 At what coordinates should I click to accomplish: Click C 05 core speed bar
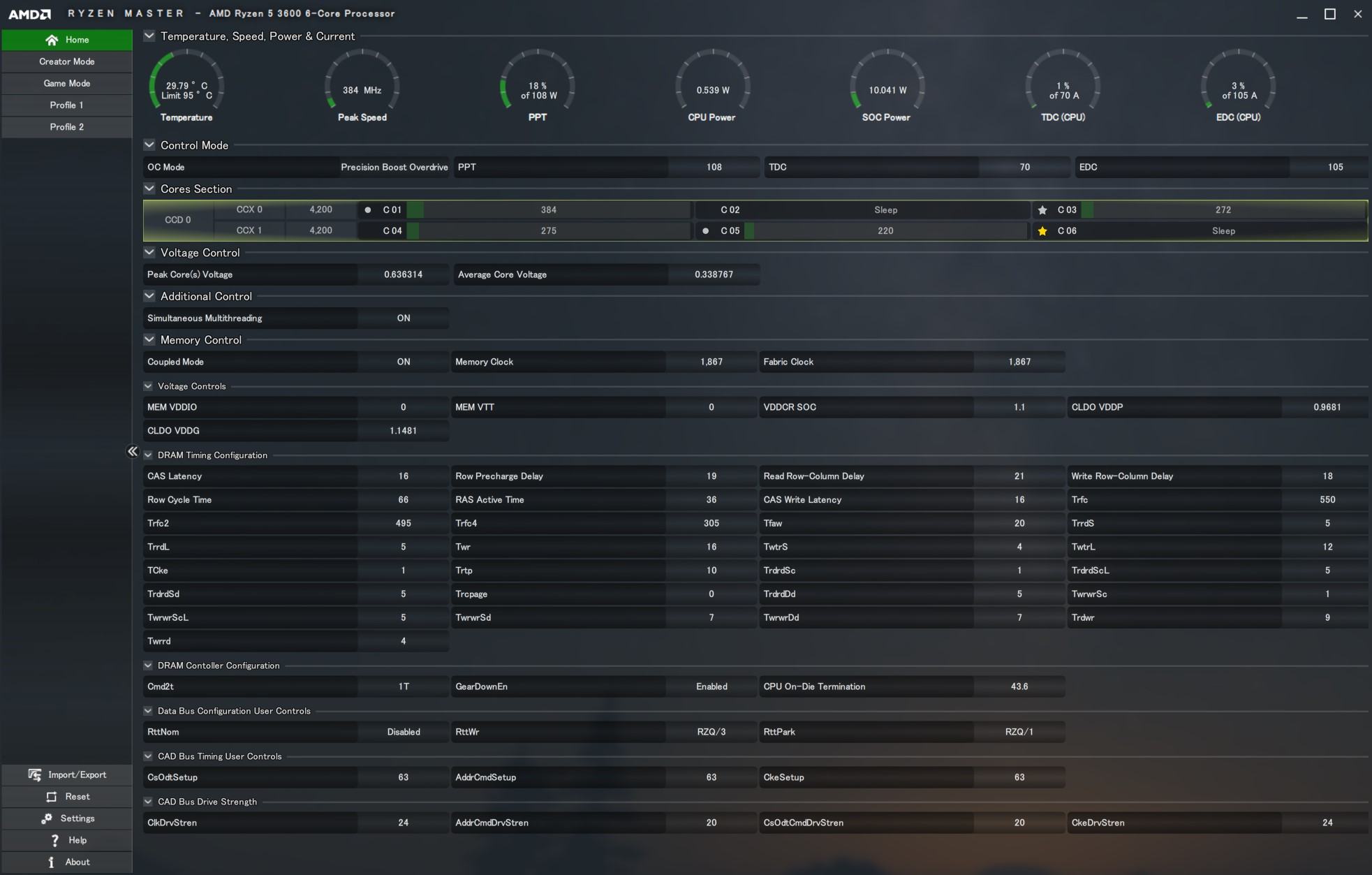click(886, 230)
